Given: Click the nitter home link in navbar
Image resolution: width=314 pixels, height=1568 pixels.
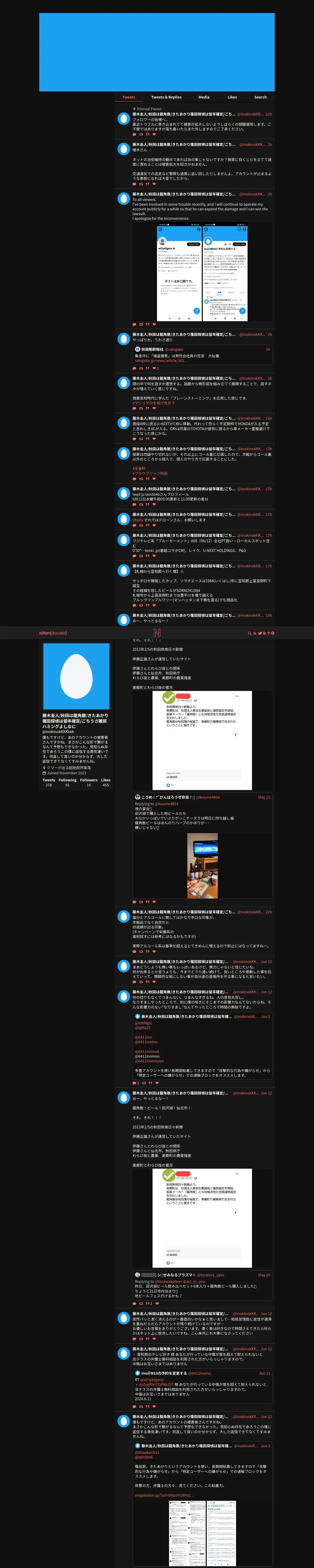Looking at the screenshot, I should 44,633.
